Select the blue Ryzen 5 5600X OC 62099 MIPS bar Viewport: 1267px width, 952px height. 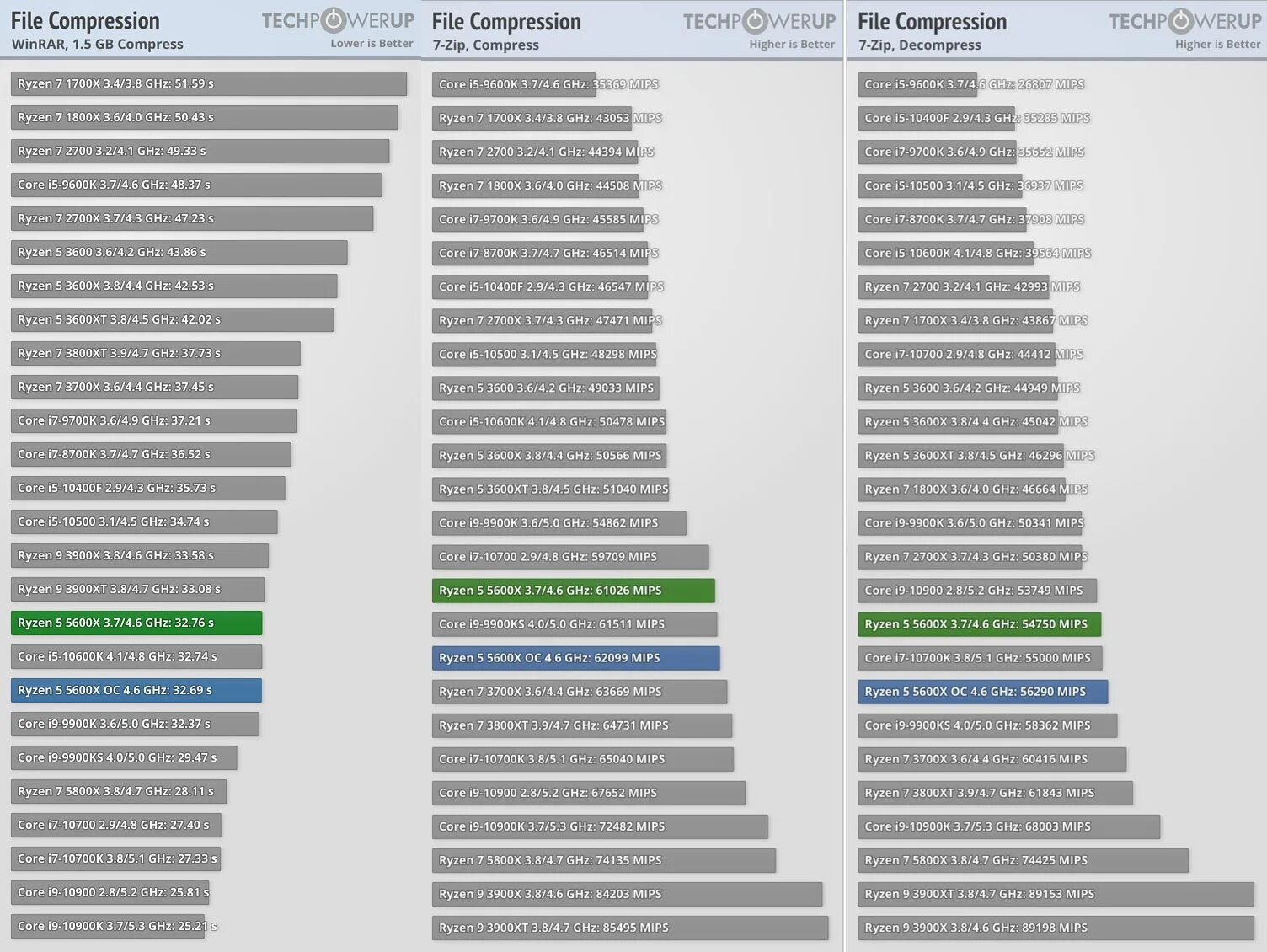pos(576,657)
